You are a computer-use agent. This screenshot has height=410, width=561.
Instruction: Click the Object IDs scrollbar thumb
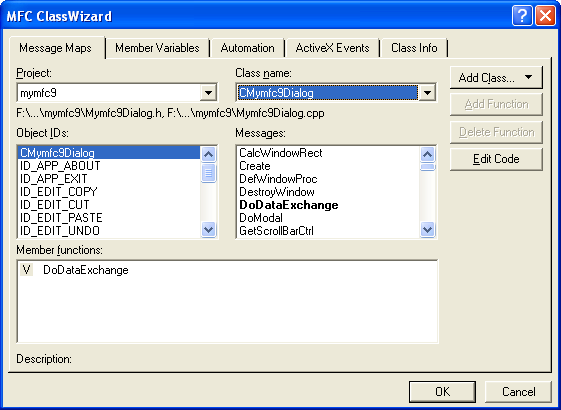pos(208,173)
